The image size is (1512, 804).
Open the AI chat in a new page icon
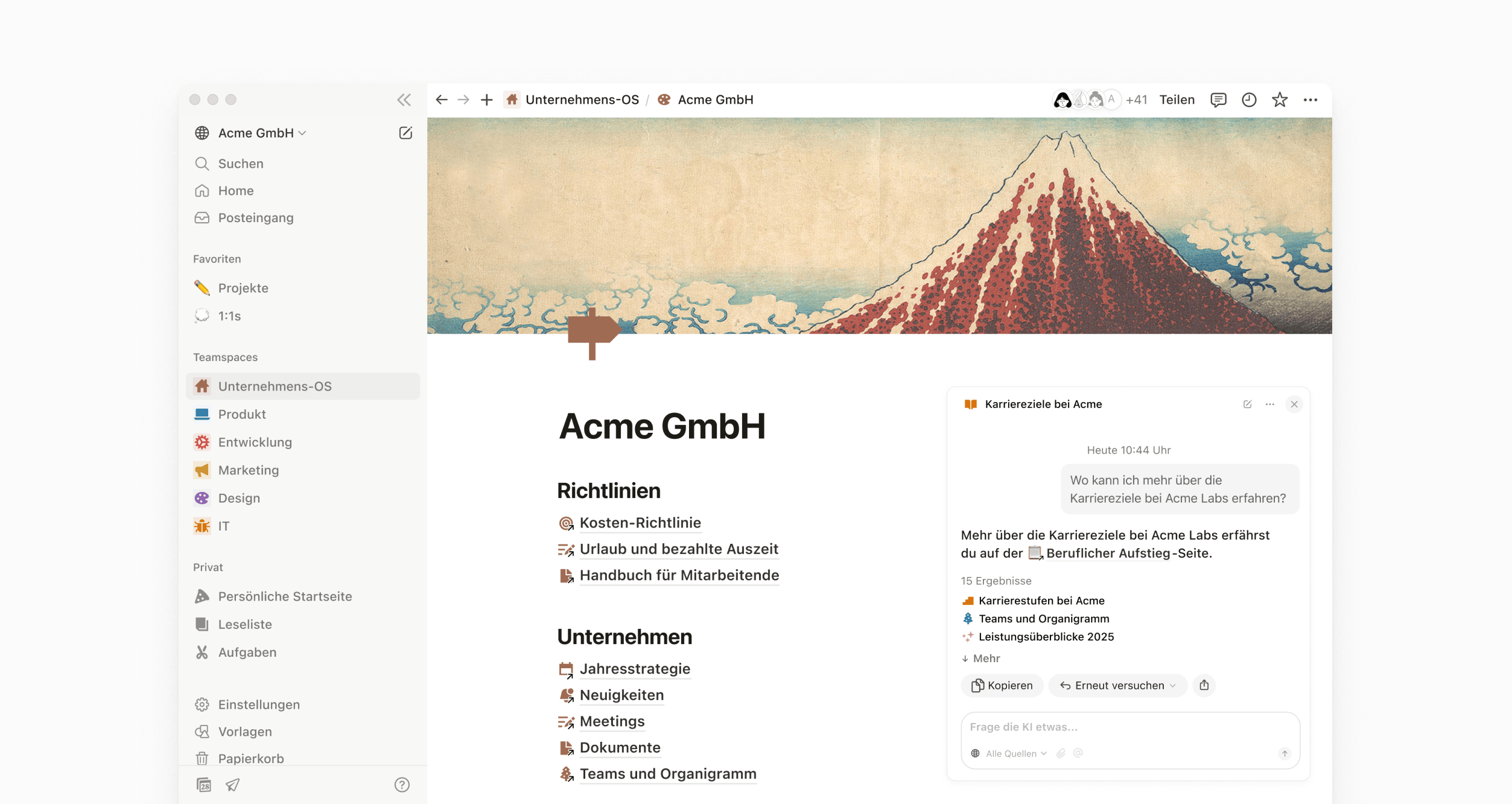(x=1248, y=404)
